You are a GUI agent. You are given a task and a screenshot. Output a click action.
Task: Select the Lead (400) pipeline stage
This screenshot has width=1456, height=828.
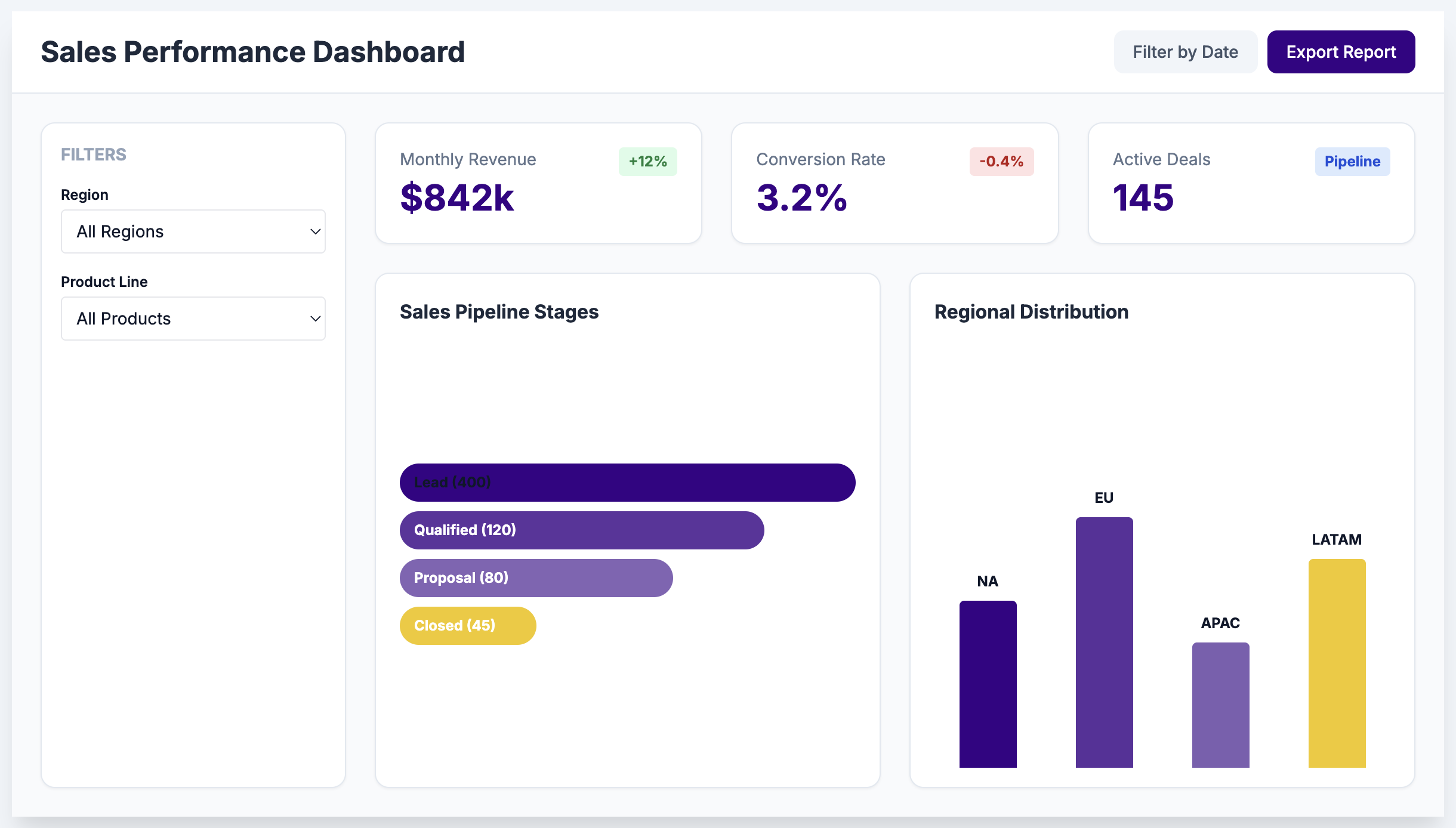coord(627,482)
